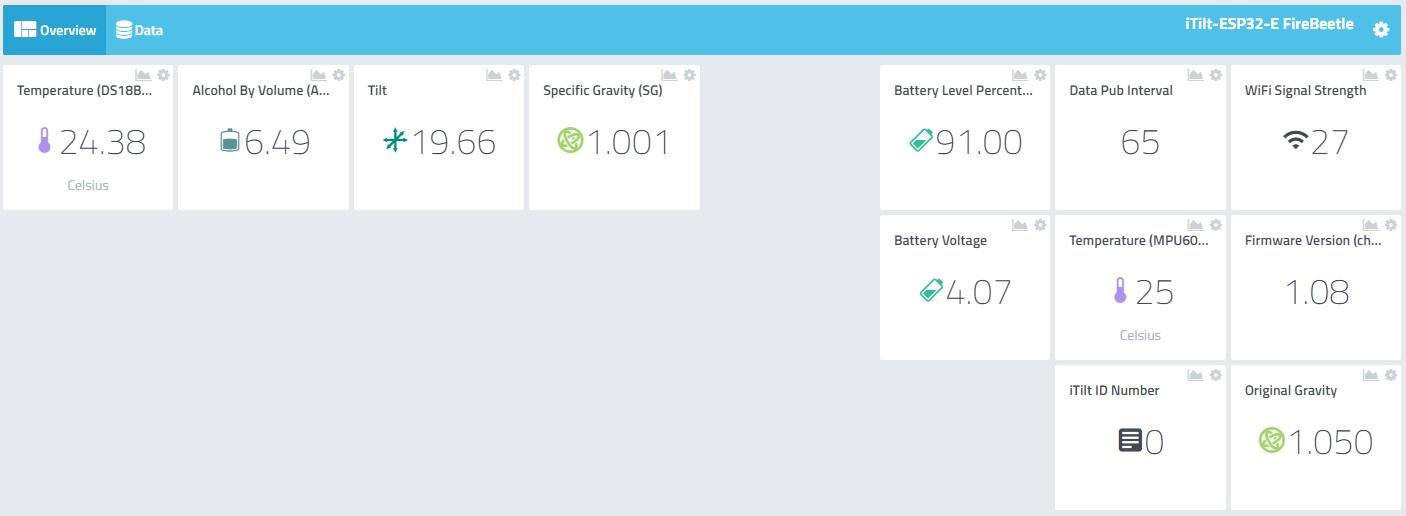This screenshot has width=1406, height=516.
Task: Click the thermometer icon on Temperature (MPU60…) widget
Action: point(1120,292)
